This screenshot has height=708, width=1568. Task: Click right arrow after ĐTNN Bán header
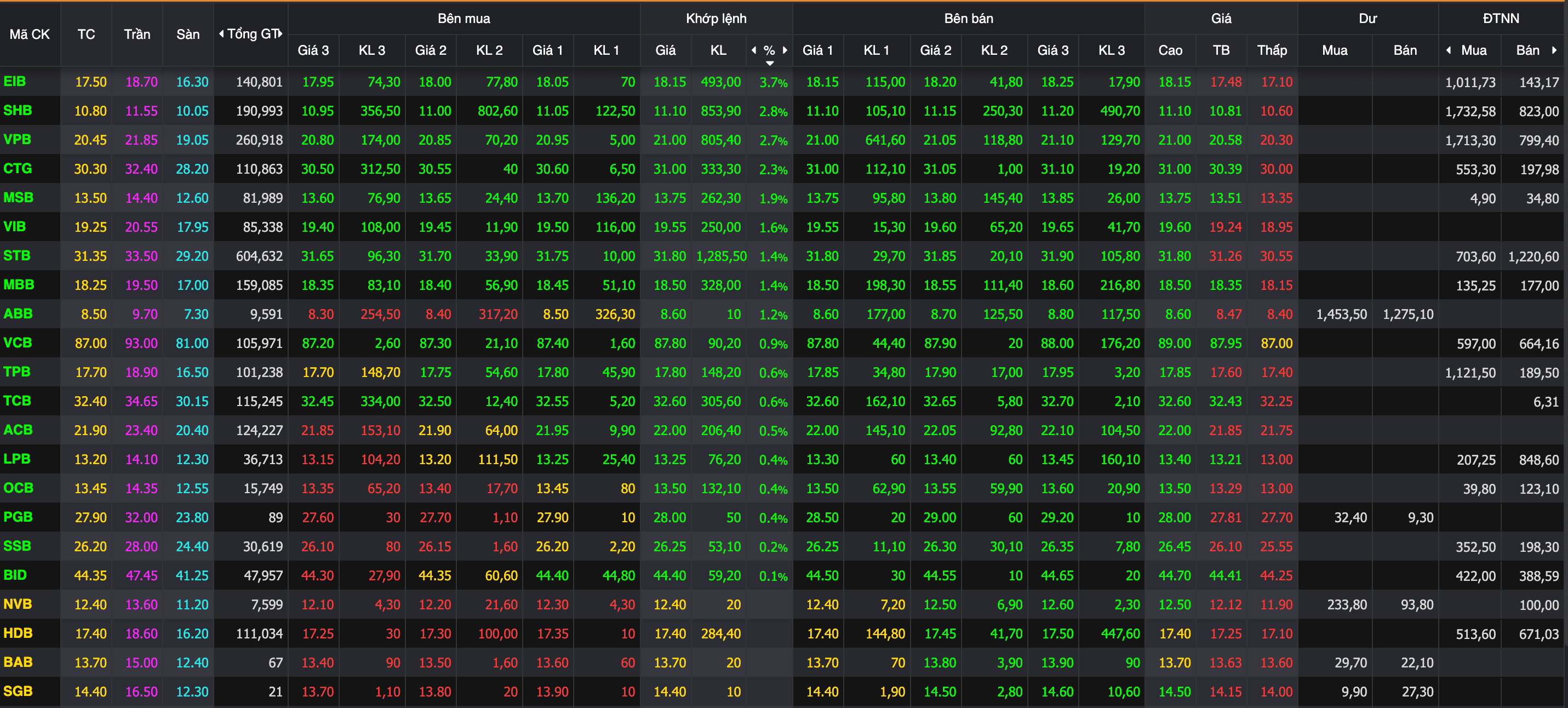1554,50
